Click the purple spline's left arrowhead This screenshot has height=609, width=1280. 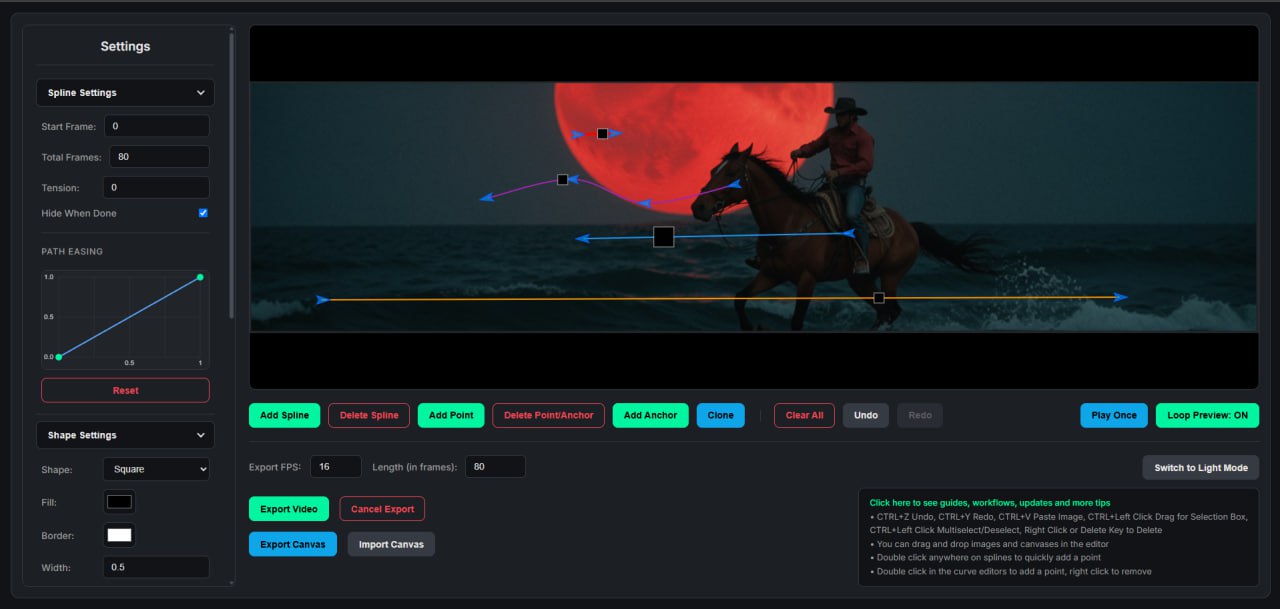pos(486,197)
